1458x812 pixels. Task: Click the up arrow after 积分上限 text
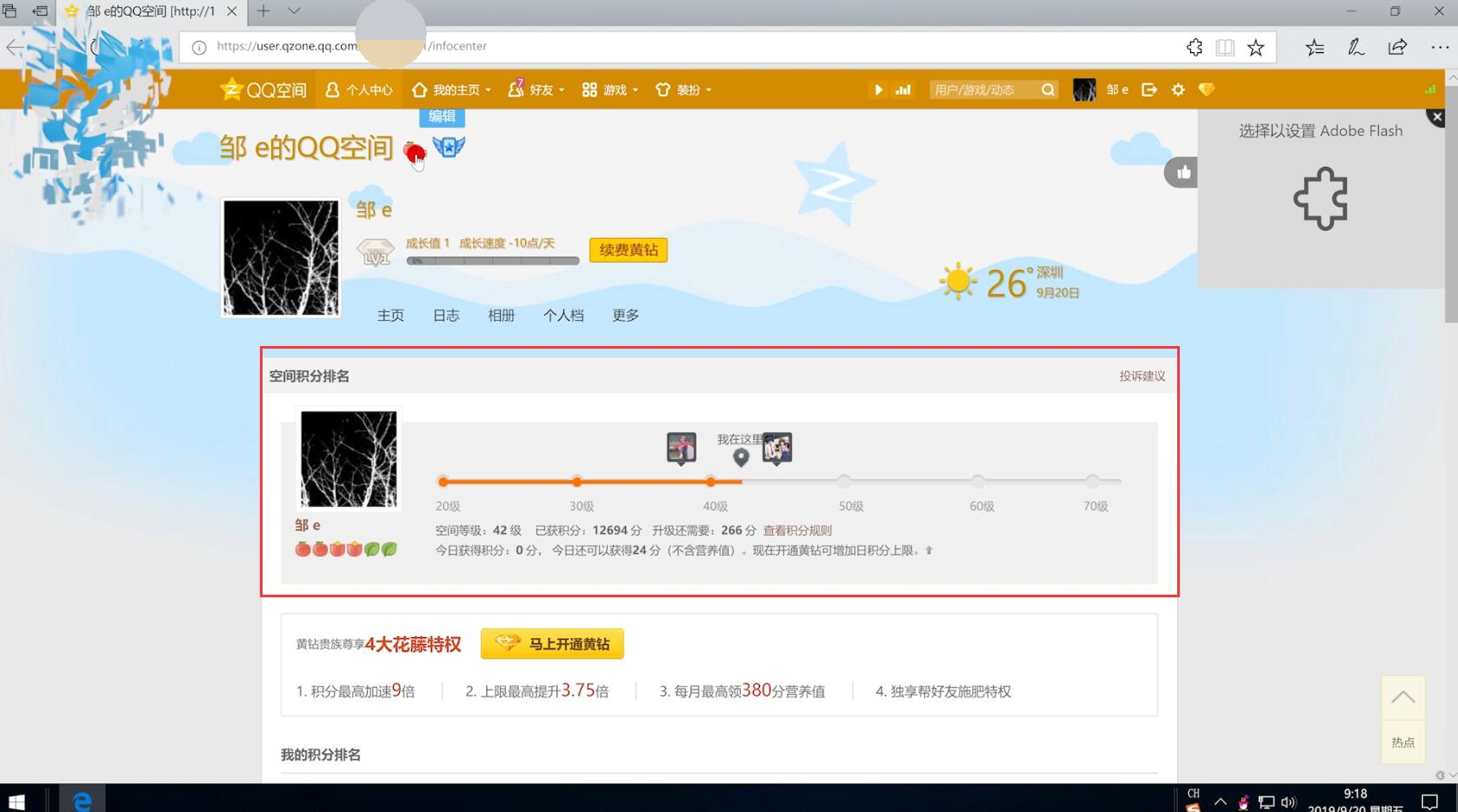point(929,550)
